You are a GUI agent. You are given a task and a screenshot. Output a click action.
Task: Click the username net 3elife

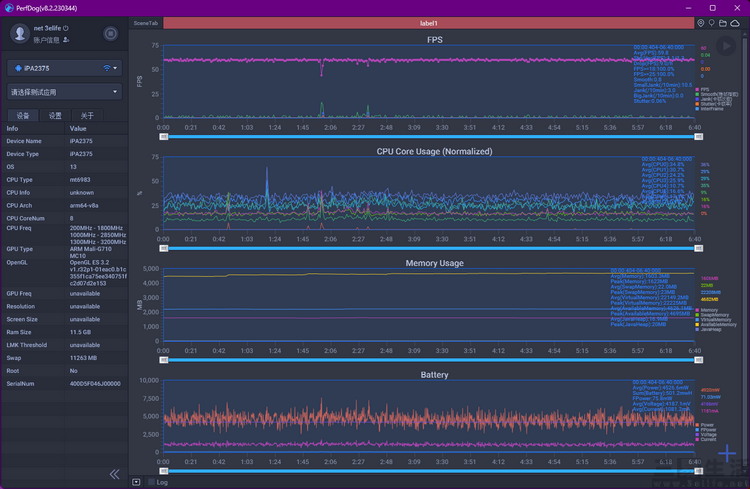tap(47, 28)
